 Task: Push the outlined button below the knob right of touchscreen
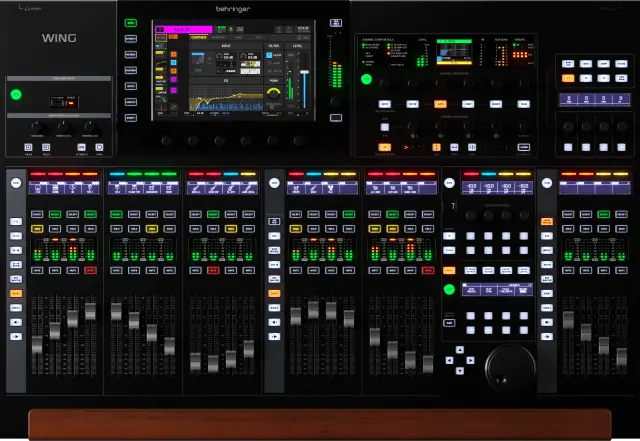coord(336,118)
